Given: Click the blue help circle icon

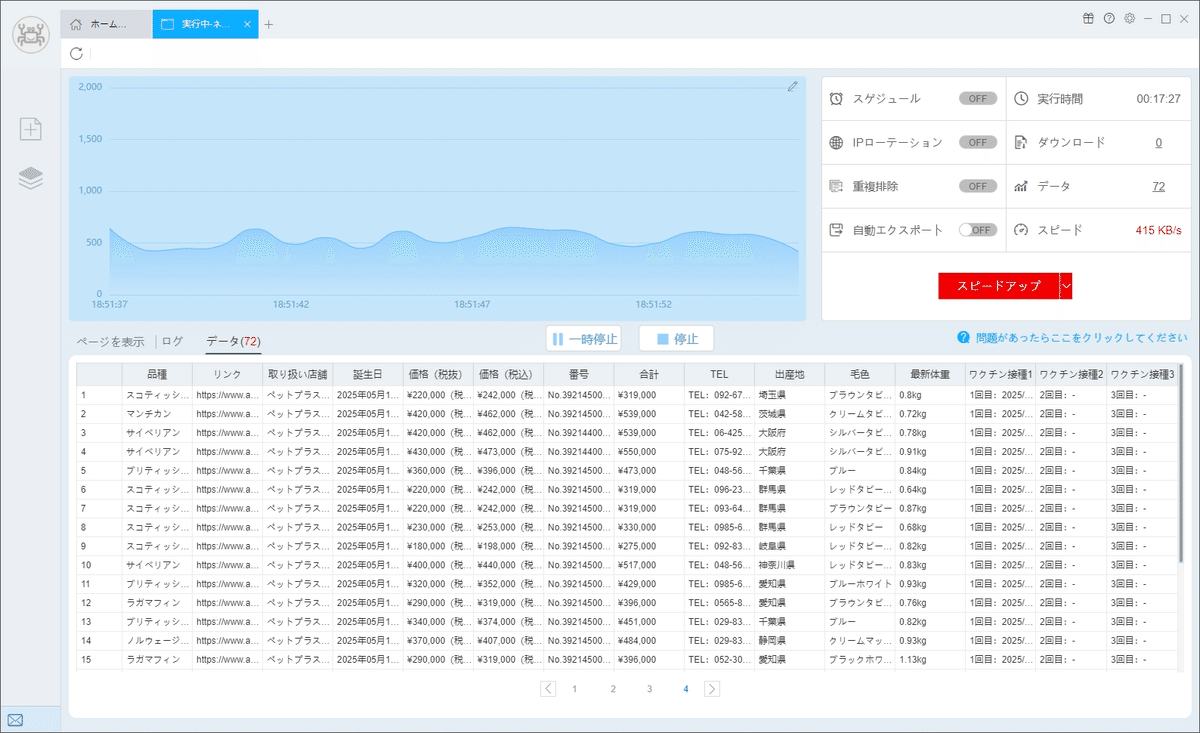Looking at the screenshot, I should click(x=964, y=338).
